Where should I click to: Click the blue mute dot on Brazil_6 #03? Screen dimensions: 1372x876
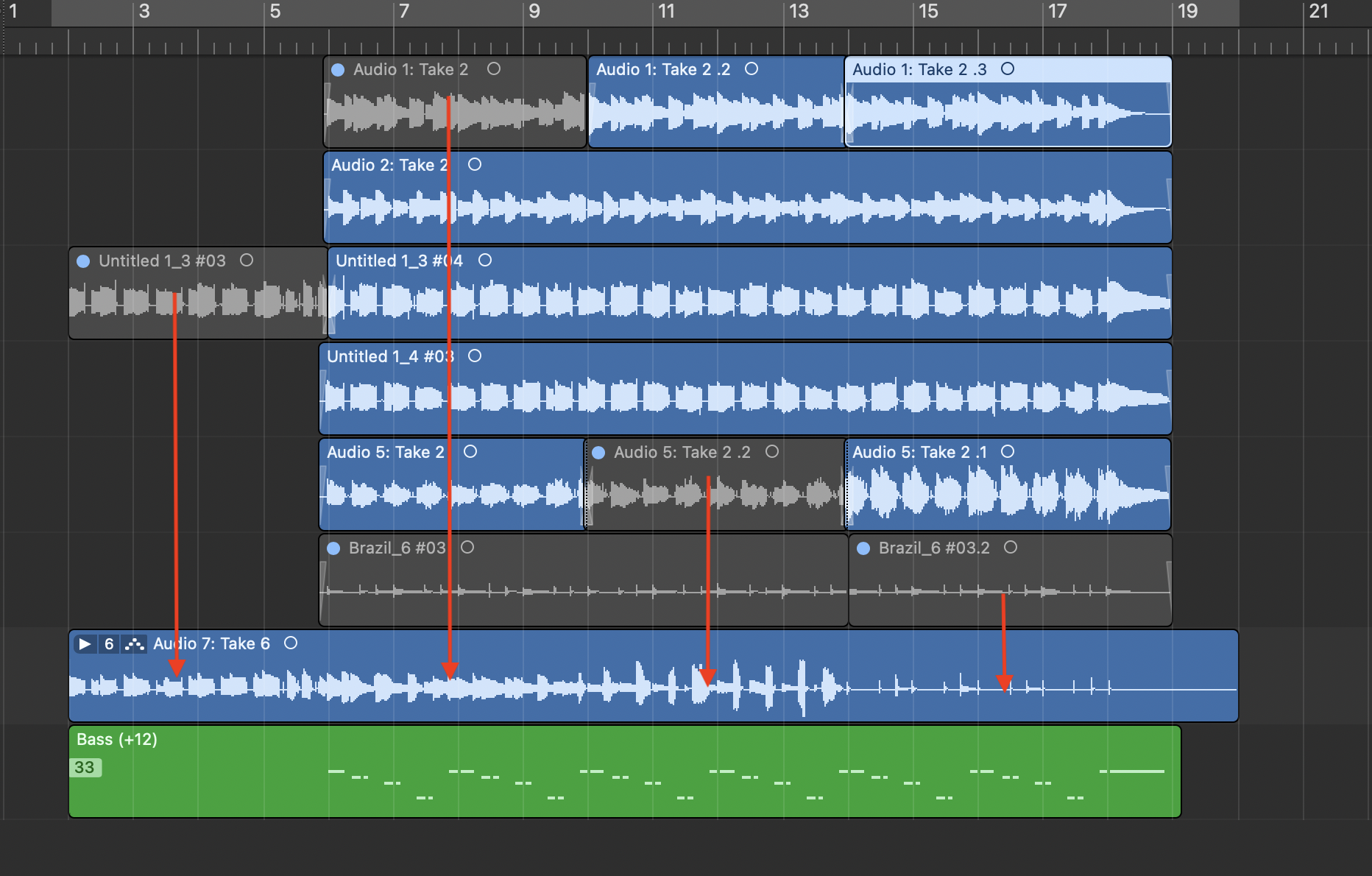coord(333,548)
